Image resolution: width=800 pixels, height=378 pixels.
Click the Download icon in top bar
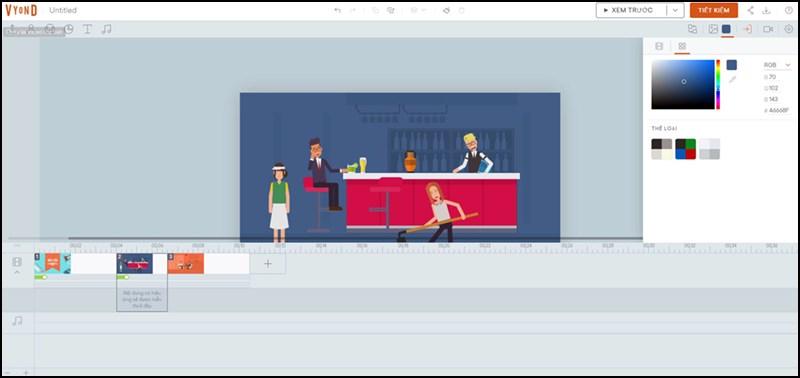pyautogui.click(x=766, y=10)
